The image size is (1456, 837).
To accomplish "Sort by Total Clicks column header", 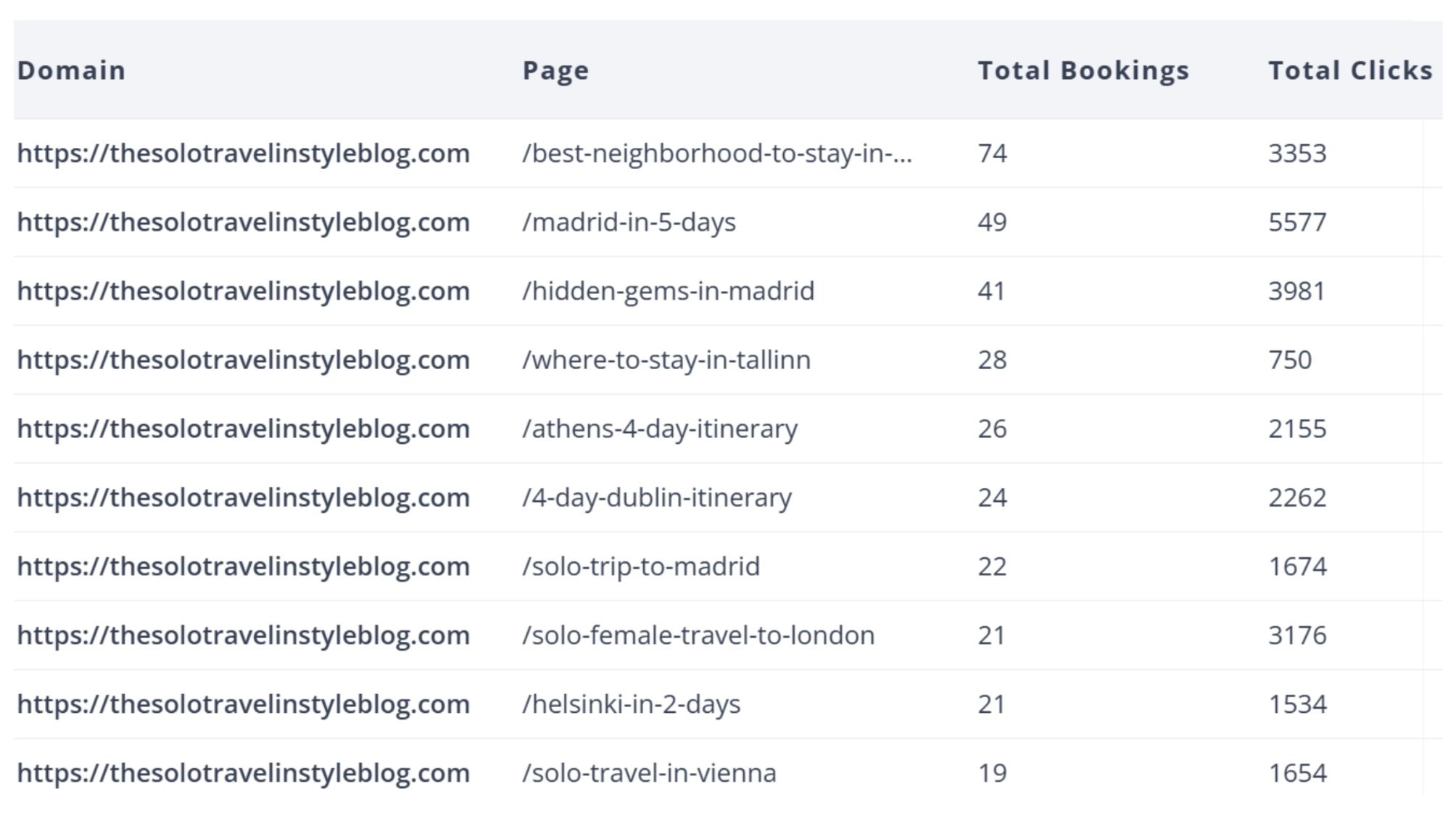I will pyautogui.click(x=1350, y=70).
